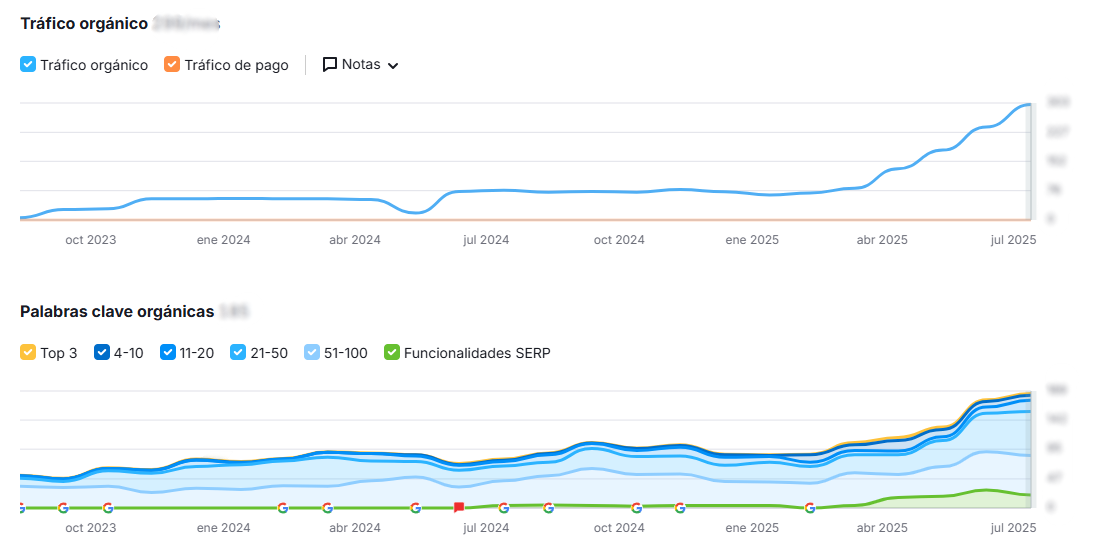Open Google marker between ene 2024 and abr 2024
Viewport: 1093px width, 553px height.
[x=283, y=508]
